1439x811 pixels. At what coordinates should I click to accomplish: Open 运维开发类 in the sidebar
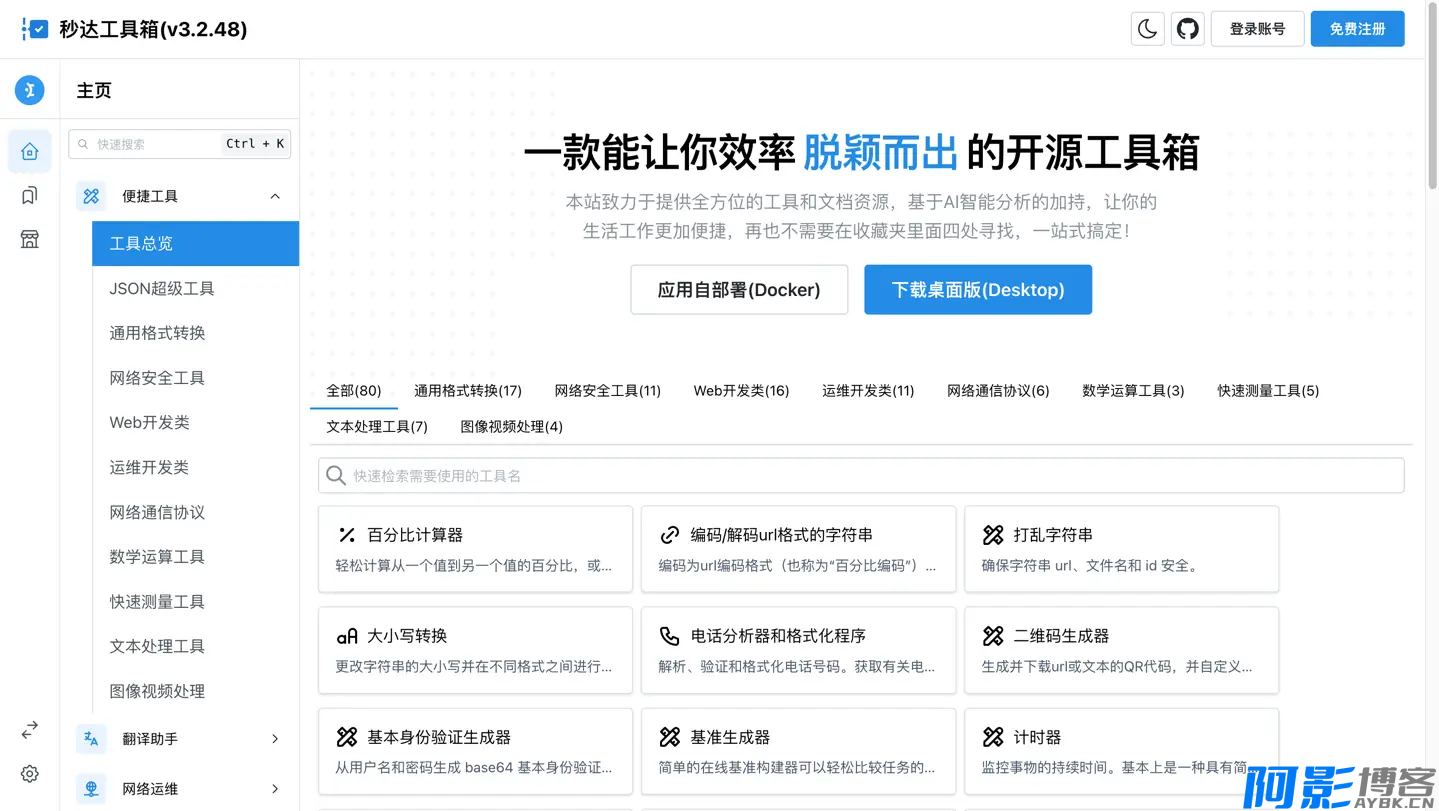(x=196, y=467)
